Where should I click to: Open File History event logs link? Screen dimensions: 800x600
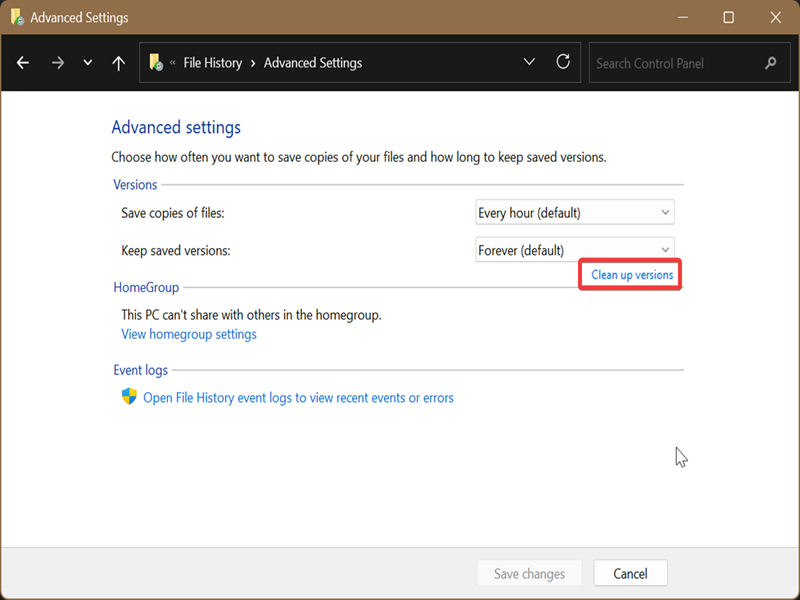(298, 398)
